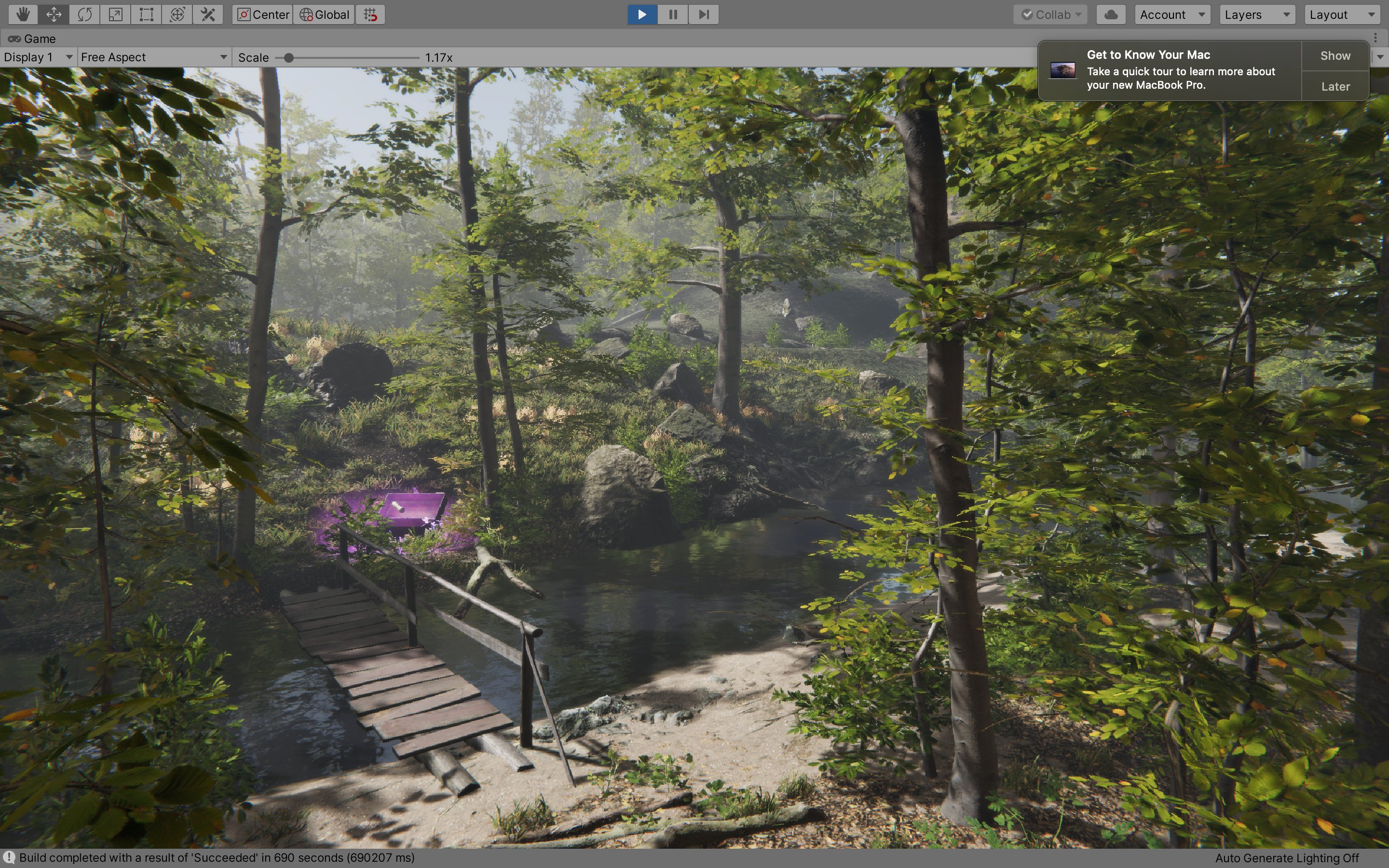Screen dimensions: 1389x868
Task: Open Unity cloud services
Action: pos(1111,14)
